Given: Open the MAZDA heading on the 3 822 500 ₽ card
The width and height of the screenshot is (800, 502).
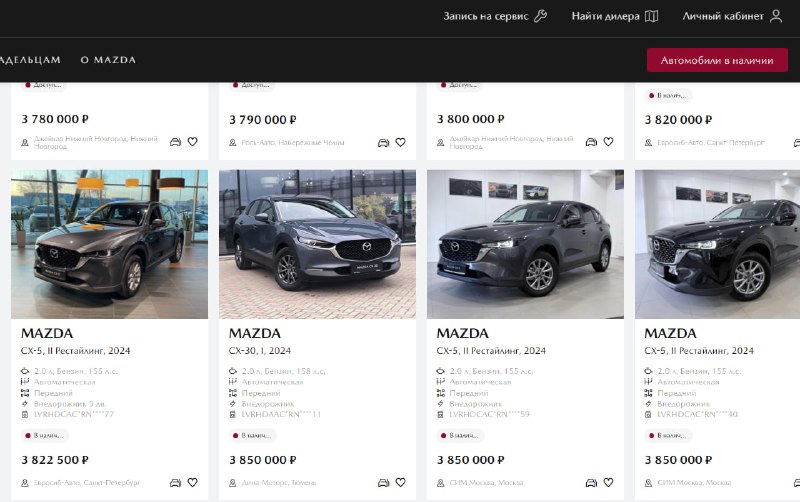Looking at the screenshot, I should (47, 333).
